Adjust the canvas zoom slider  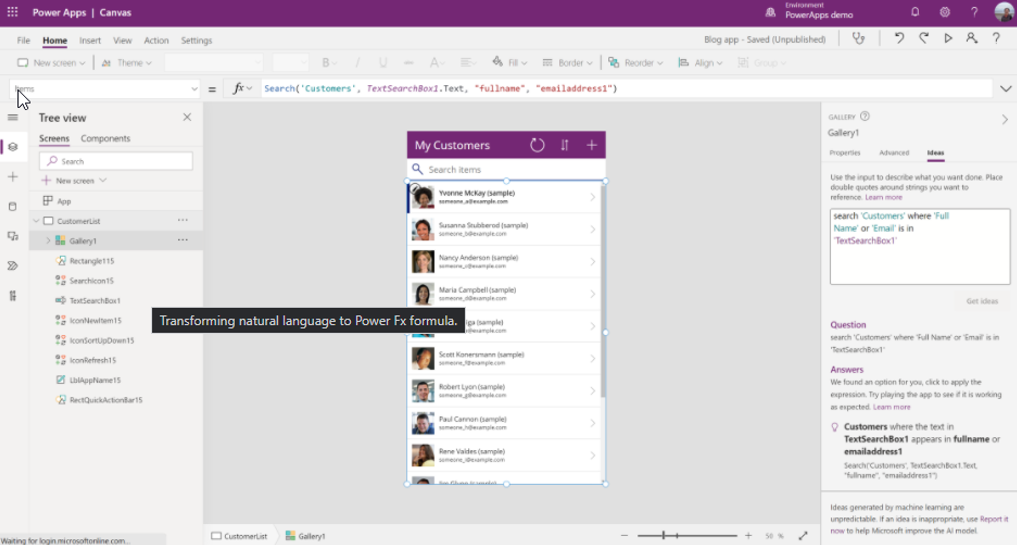click(686, 535)
